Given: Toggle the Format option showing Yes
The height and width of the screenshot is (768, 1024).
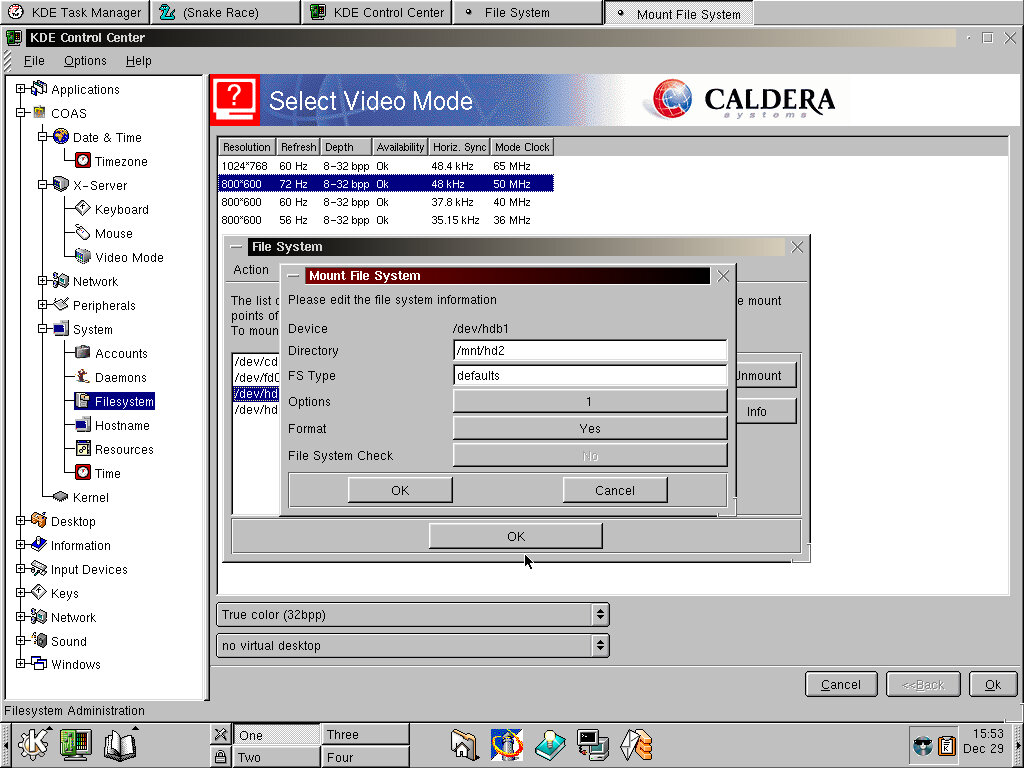Looking at the screenshot, I should click(x=590, y=428).
